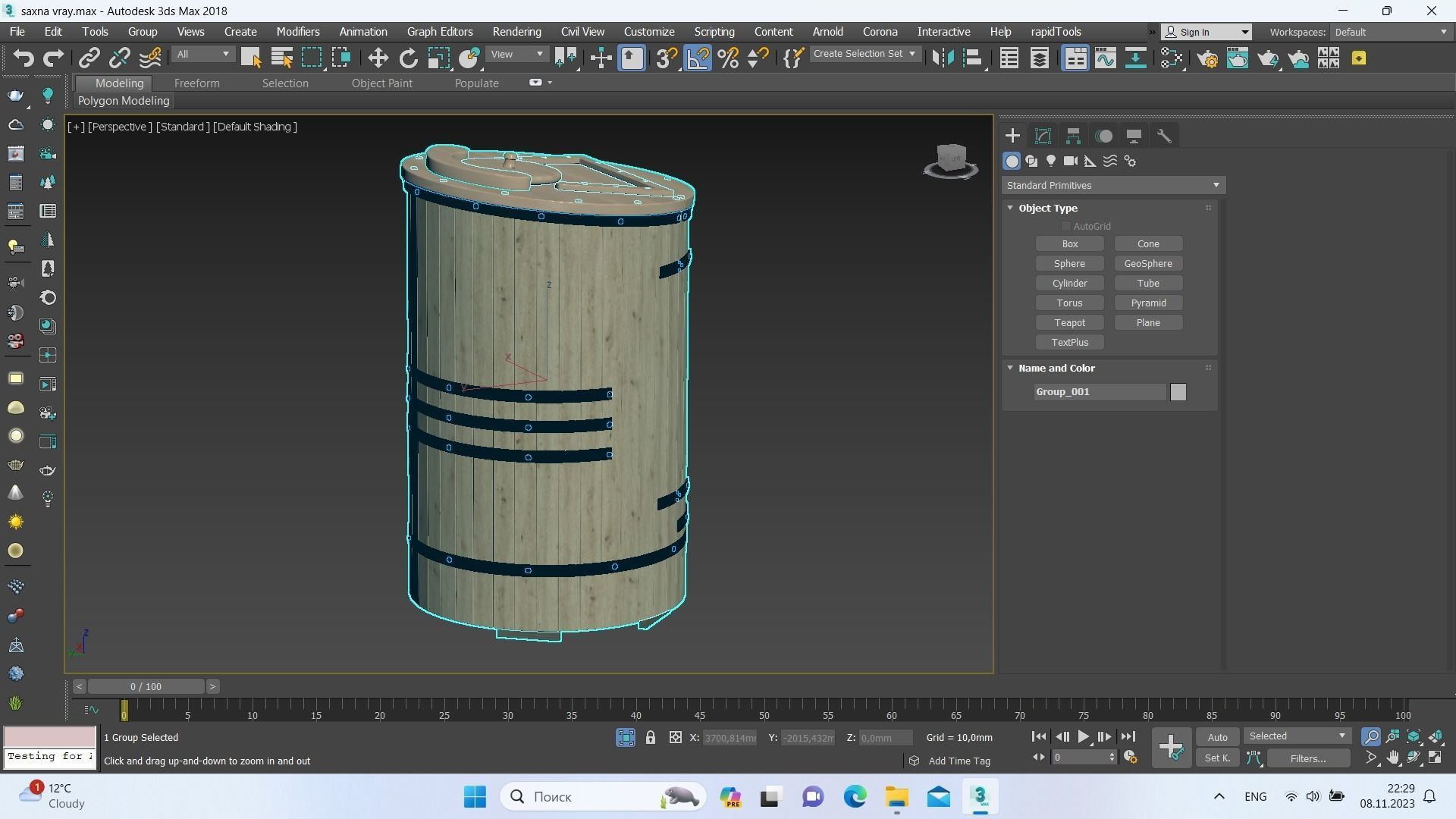
Task: Open the Material Editor icon
Action: point(1172,58)
